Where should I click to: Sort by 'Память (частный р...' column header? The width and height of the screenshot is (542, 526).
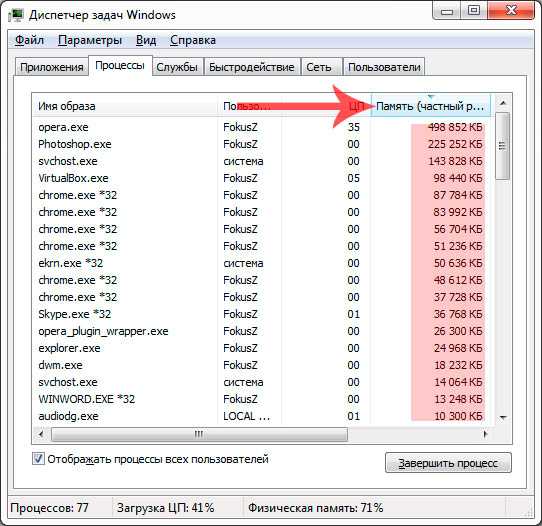[x=431, y=106]
